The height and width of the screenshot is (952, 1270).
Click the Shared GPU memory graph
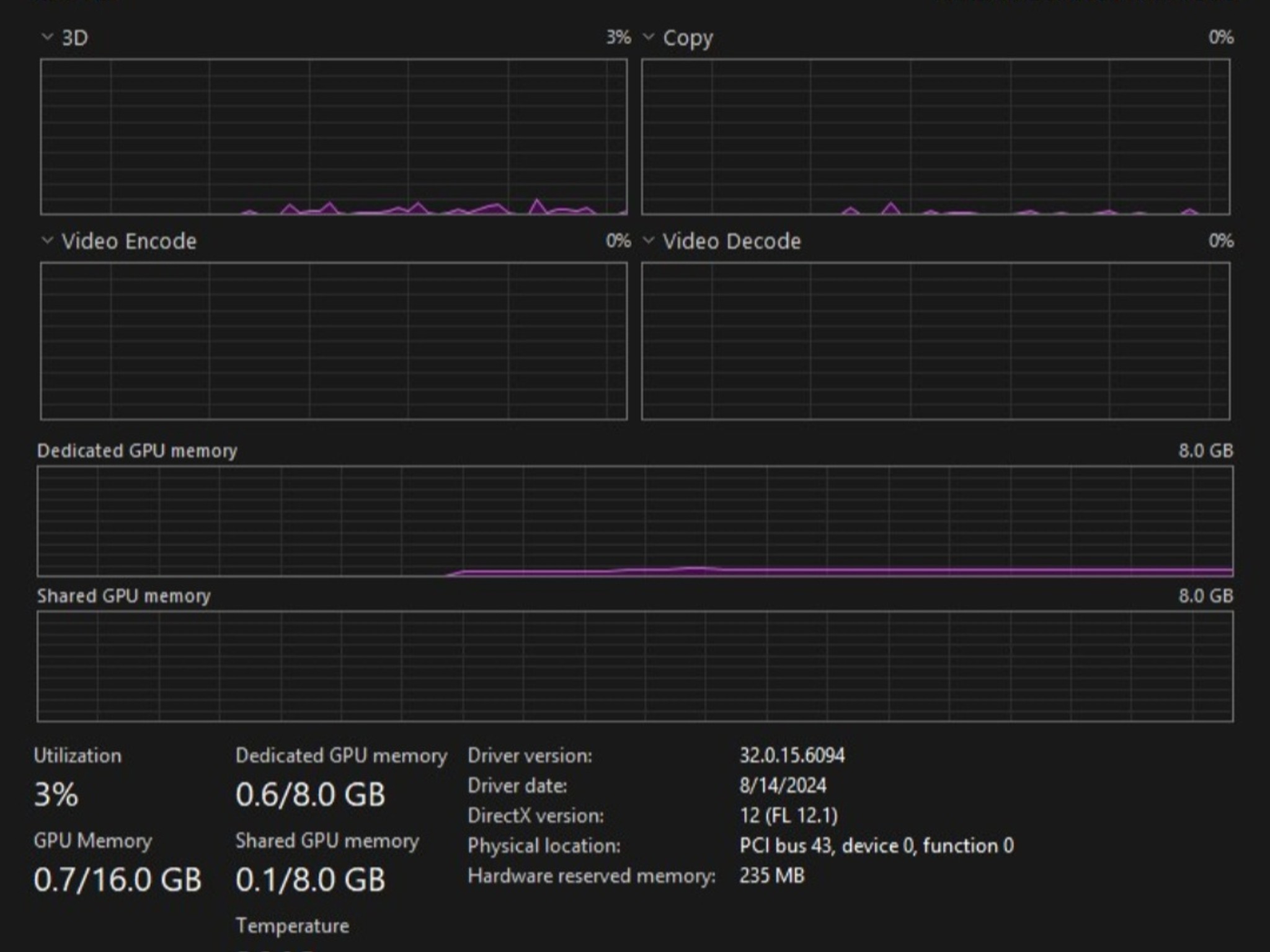pos(635,666)
